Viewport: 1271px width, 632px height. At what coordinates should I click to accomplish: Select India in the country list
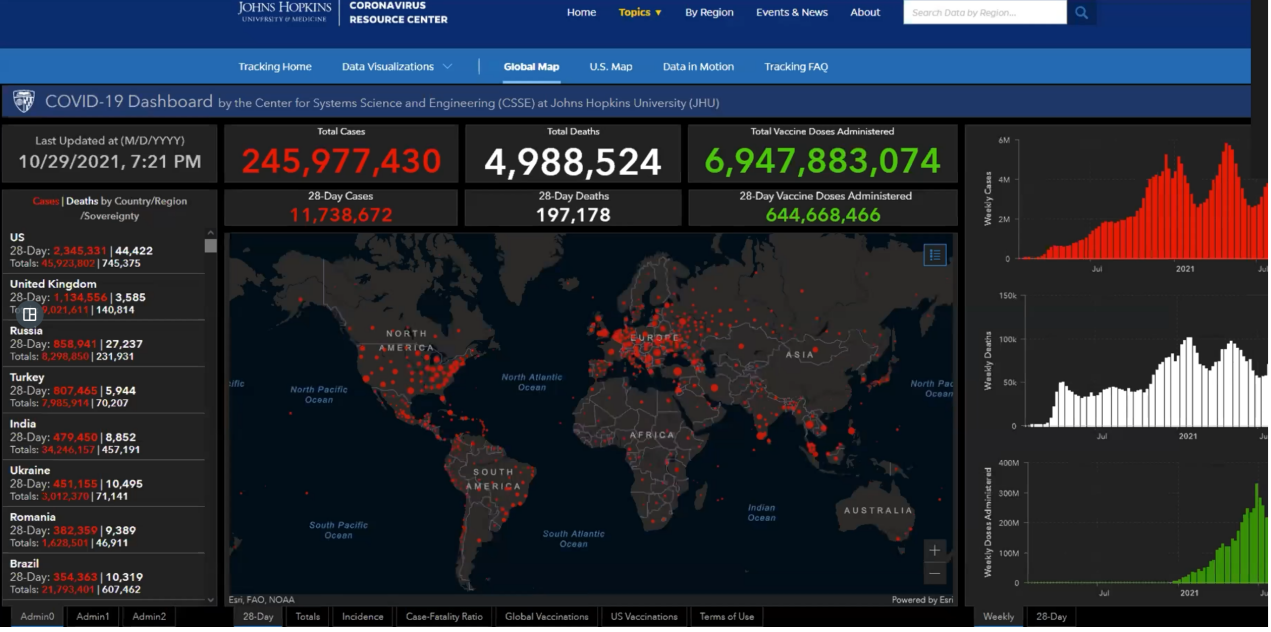pos(103,437)
